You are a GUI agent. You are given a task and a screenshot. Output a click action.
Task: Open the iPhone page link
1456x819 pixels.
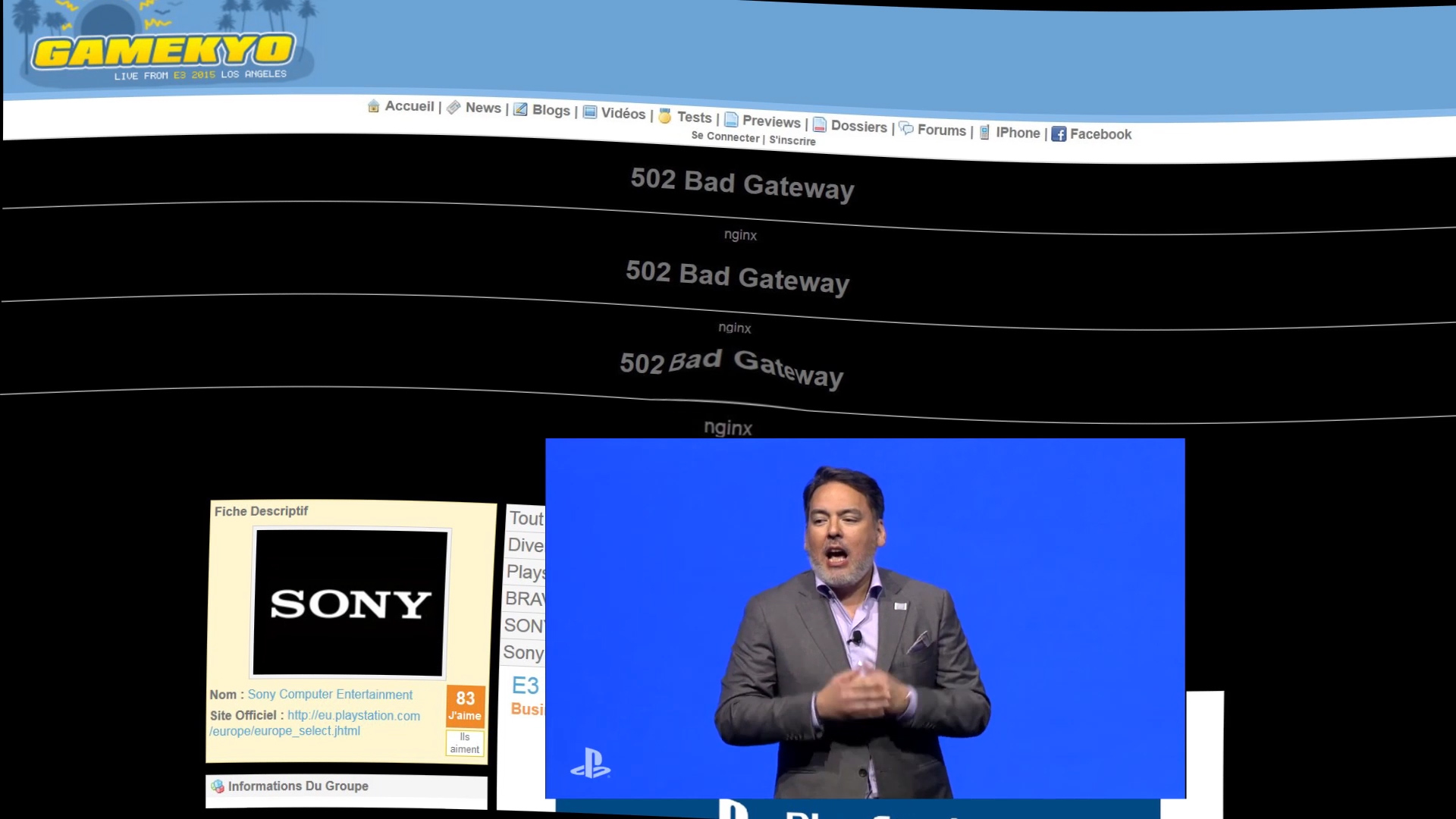point(1018,133)
